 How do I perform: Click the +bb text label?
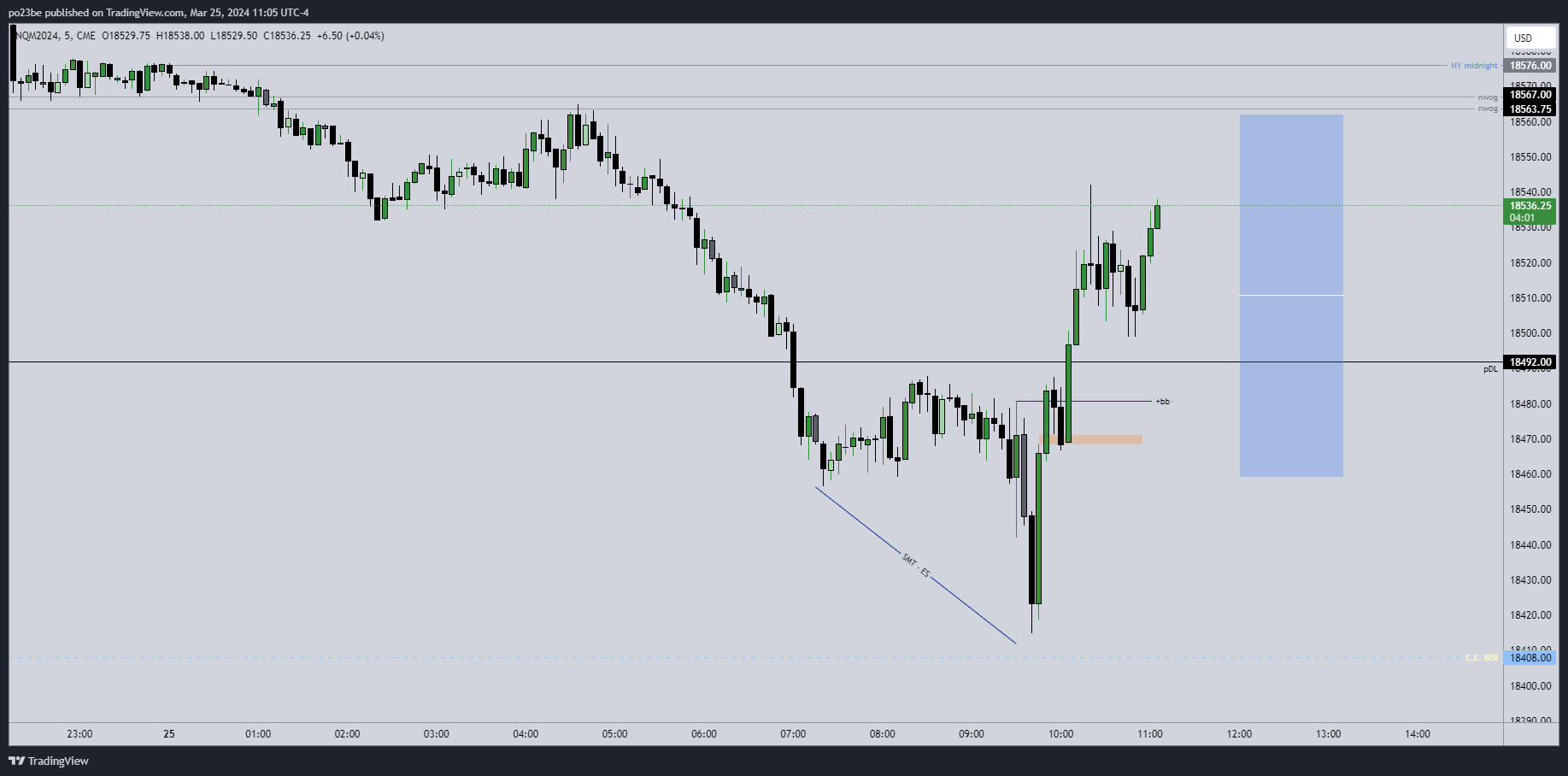(x=1162, y=402)
